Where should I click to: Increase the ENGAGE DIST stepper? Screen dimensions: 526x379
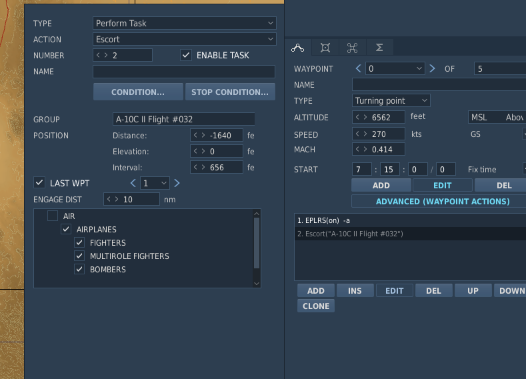tap(116, 199)
